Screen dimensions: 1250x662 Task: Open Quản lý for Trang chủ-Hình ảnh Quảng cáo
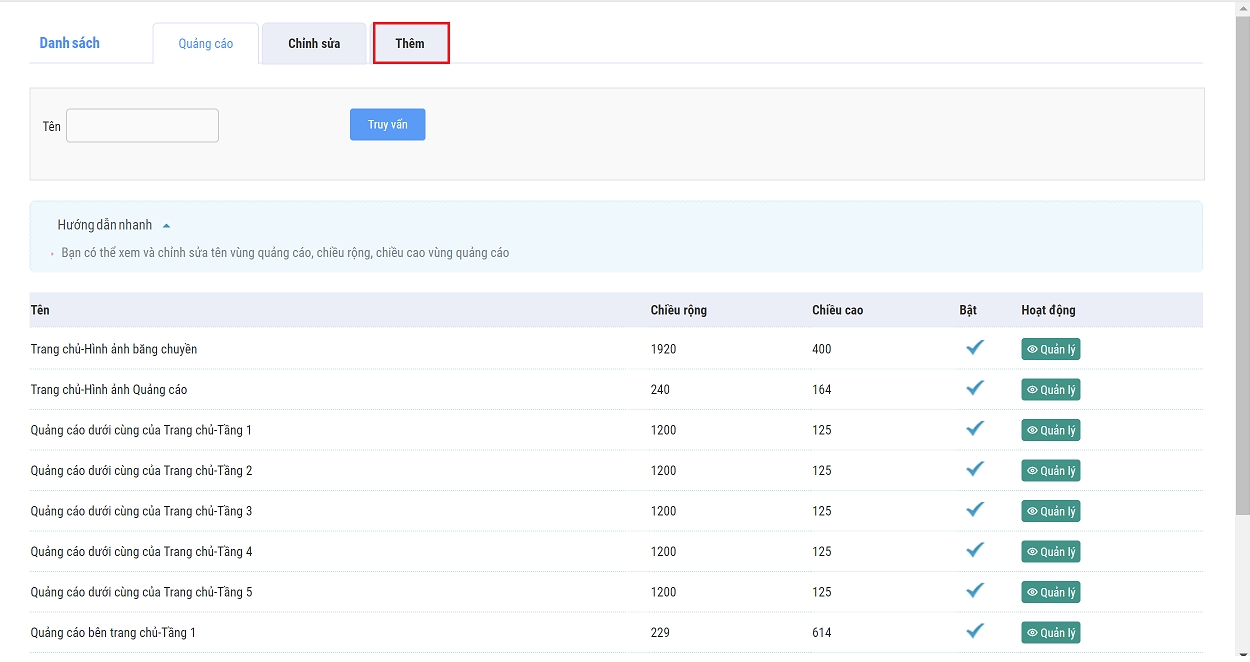[x=1050, y=390]
